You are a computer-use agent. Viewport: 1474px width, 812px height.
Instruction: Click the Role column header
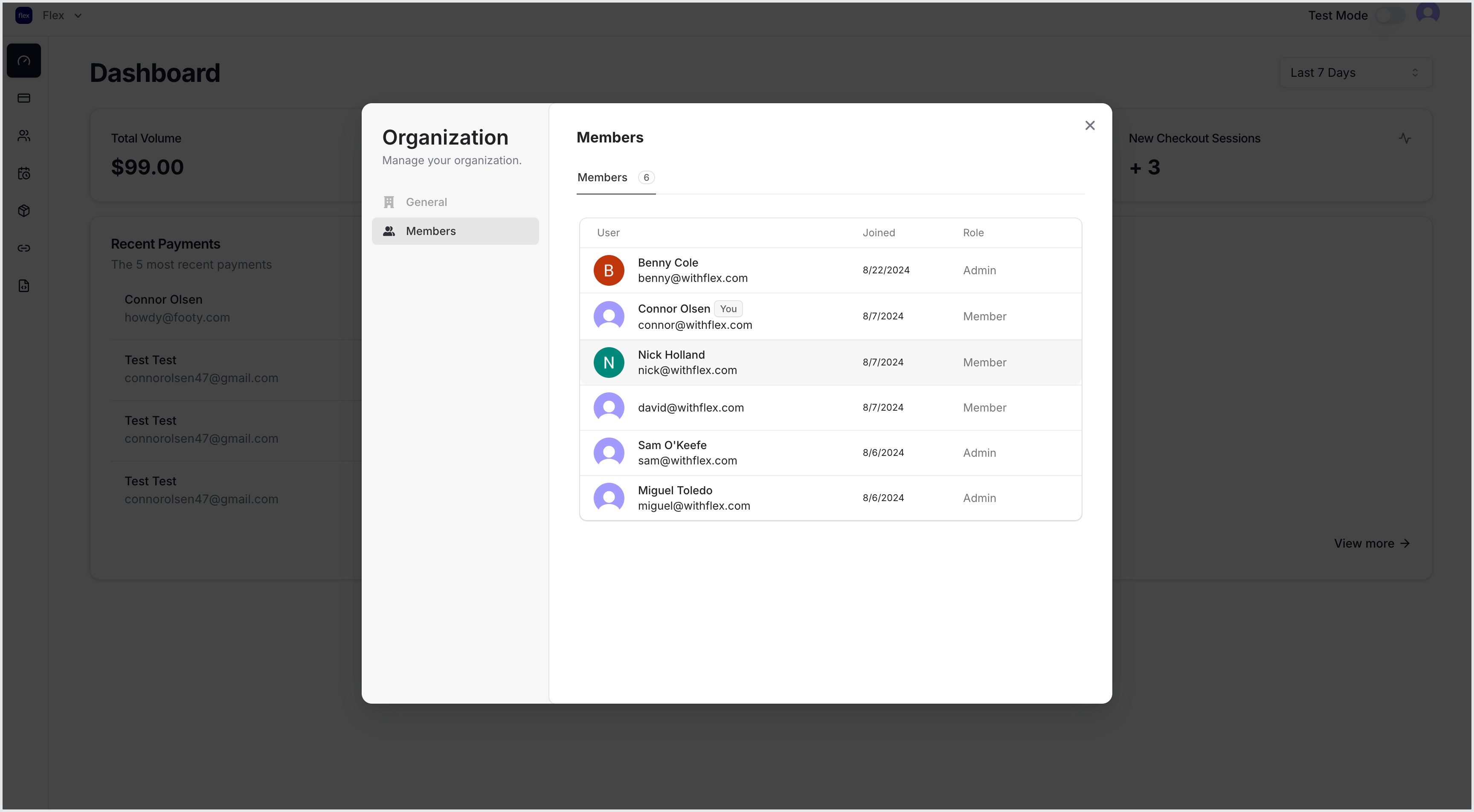point(973,233)
